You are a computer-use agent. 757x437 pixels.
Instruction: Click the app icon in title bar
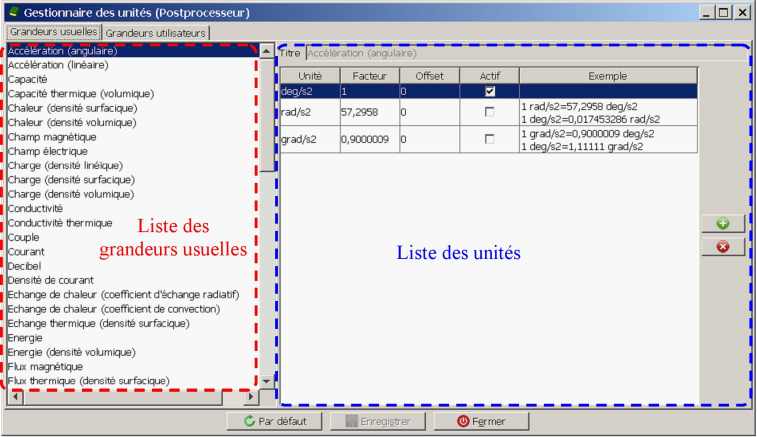point(11,12)
